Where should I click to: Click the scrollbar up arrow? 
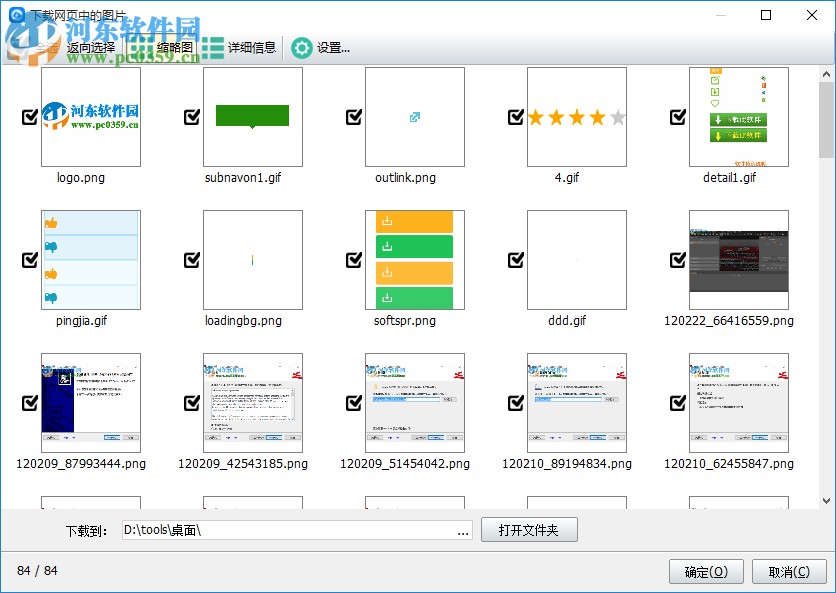pos(826,74)
